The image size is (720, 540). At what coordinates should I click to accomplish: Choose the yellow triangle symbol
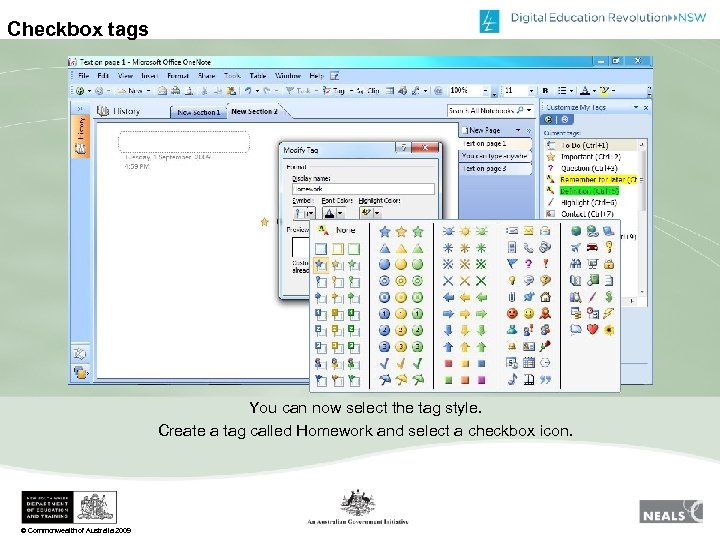[x=401, y=248]
